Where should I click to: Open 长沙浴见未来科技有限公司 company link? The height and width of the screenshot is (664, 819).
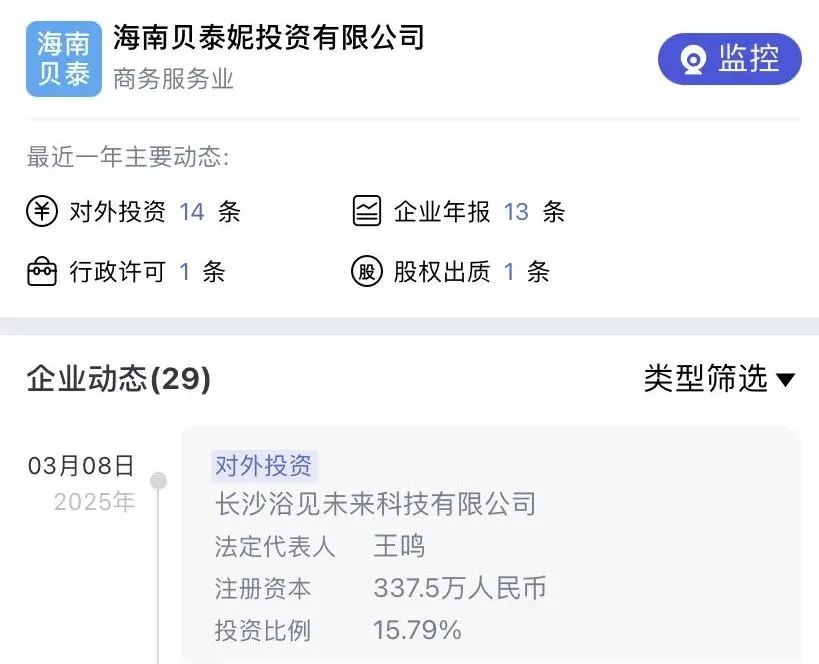376,504
